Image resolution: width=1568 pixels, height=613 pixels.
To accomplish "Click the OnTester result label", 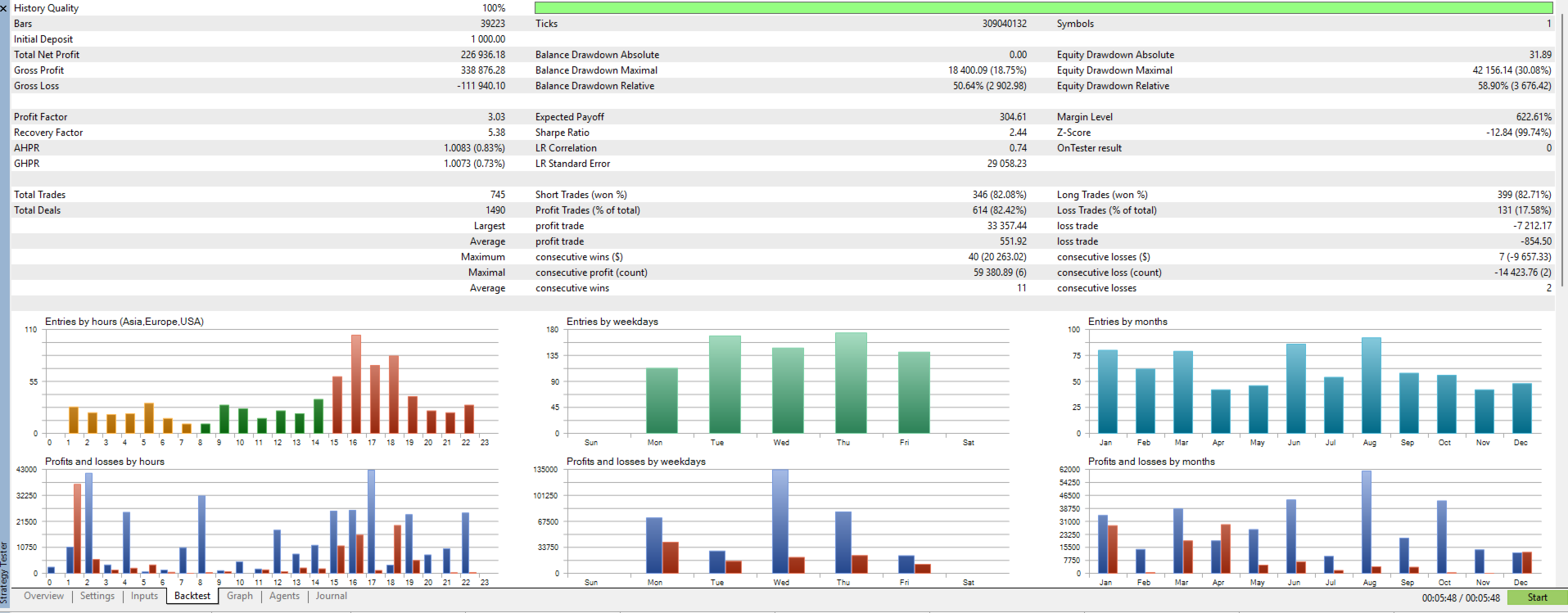I will 1089,148.
